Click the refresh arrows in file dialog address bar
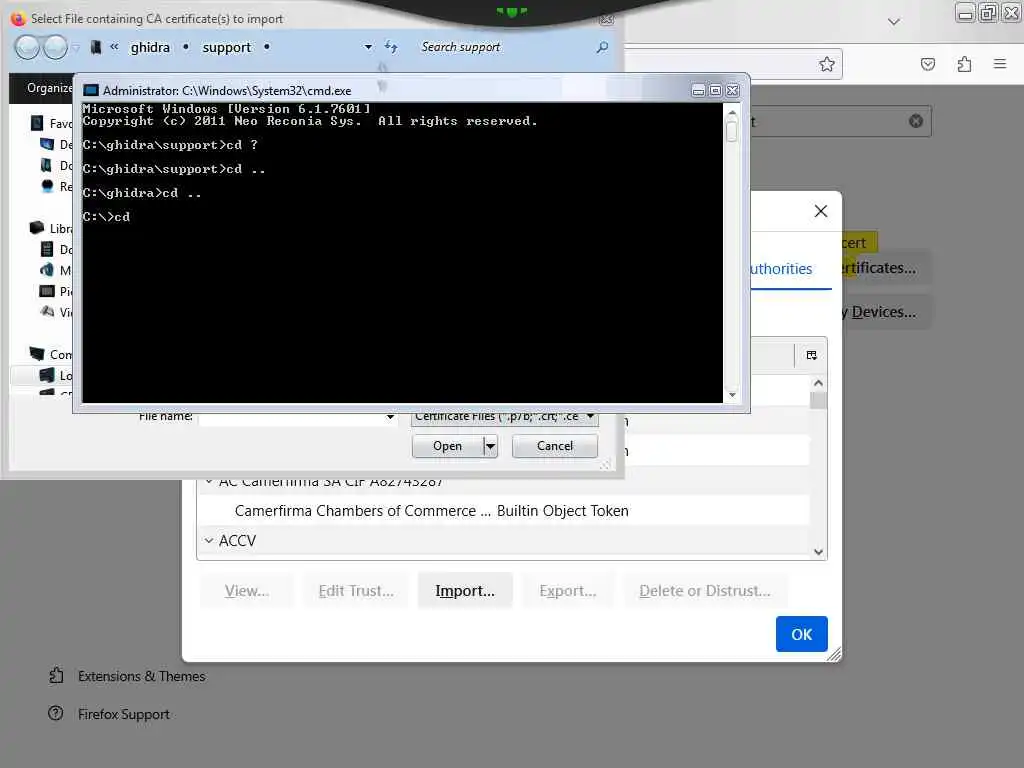 tap(391, 46)
